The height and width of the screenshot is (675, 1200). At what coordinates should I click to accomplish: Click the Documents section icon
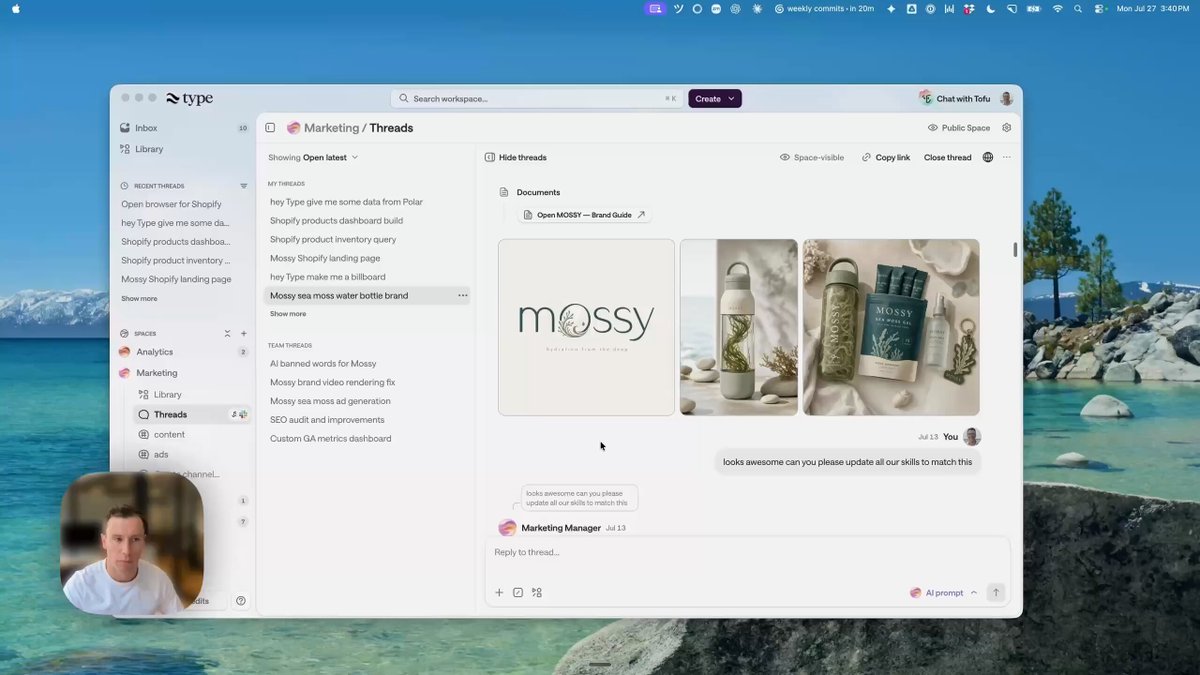[504, 192]
